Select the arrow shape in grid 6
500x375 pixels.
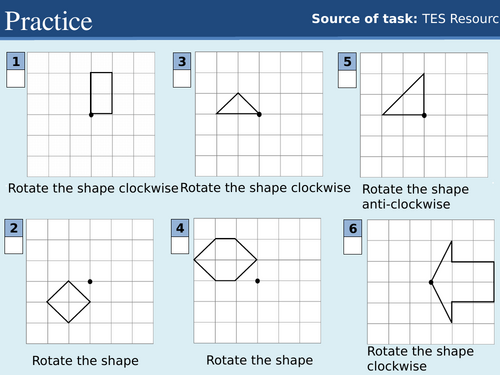pos(462,282)
